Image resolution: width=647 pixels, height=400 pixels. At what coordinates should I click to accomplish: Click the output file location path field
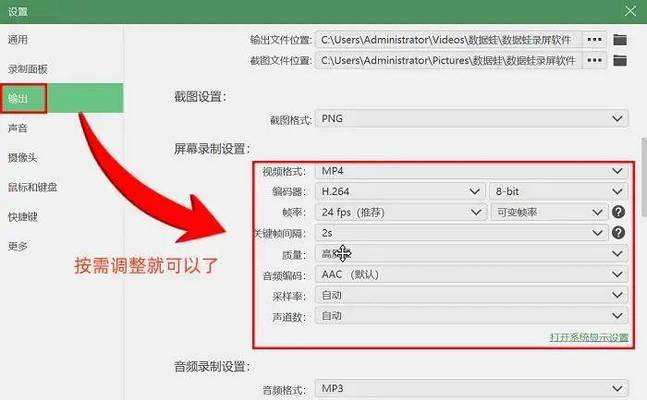coord(449,40)
